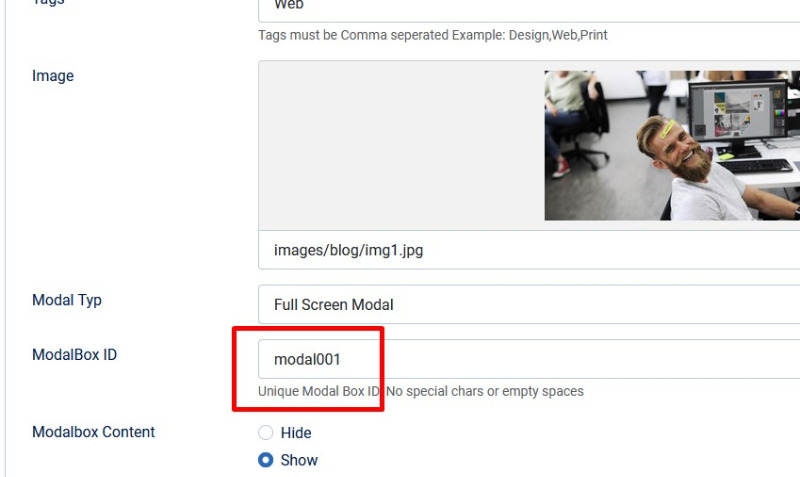
Task: Click the Tags input containing "Web"
Action: coord(528,6)
